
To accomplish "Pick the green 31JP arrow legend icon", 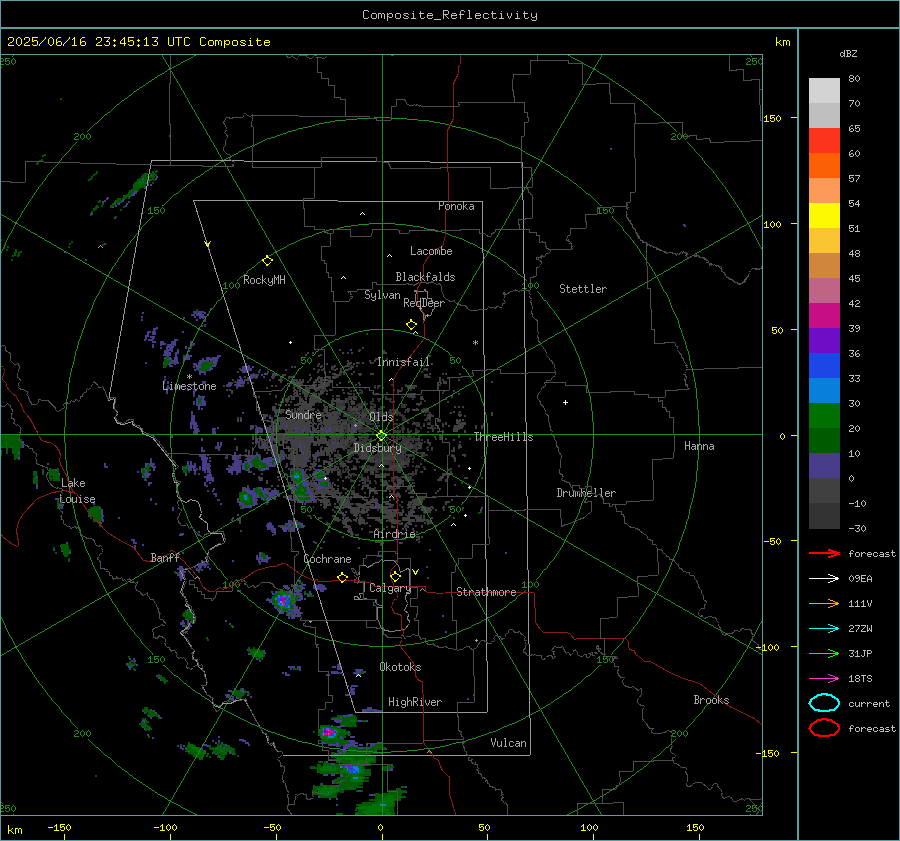I will coord(824,653).
